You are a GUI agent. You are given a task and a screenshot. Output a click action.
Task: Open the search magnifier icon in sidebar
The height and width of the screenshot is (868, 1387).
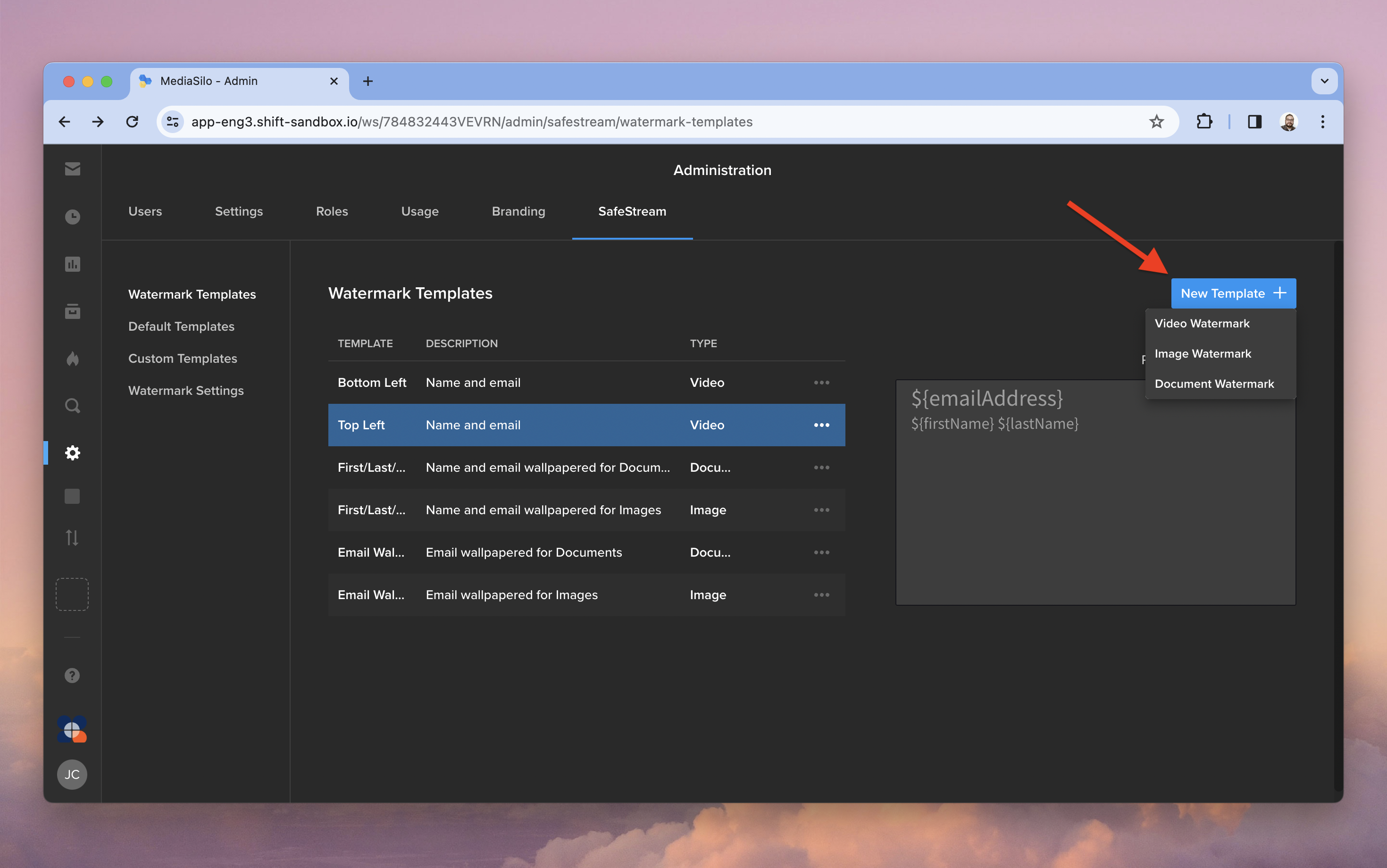tap(72, 406)
